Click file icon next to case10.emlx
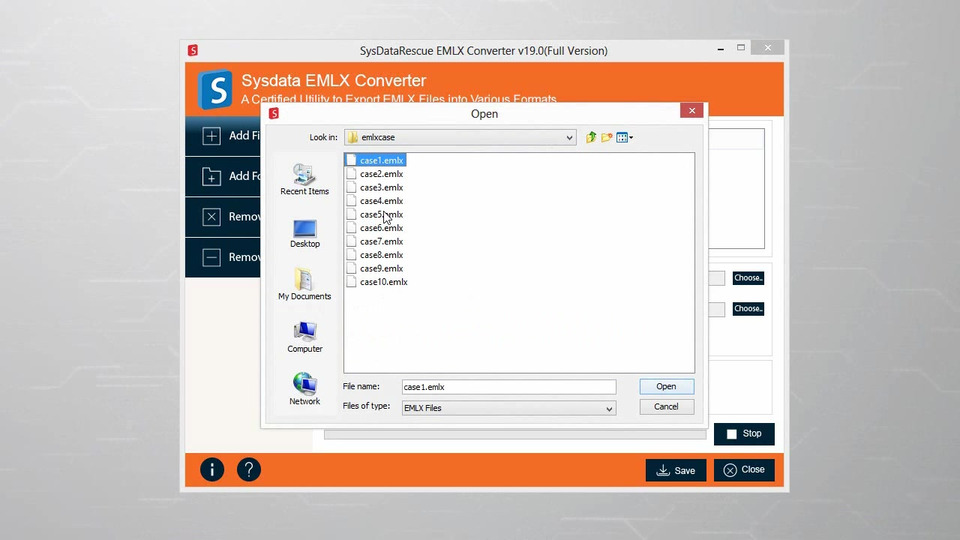This screenshot has height=540, width=960. coord(351,282)
